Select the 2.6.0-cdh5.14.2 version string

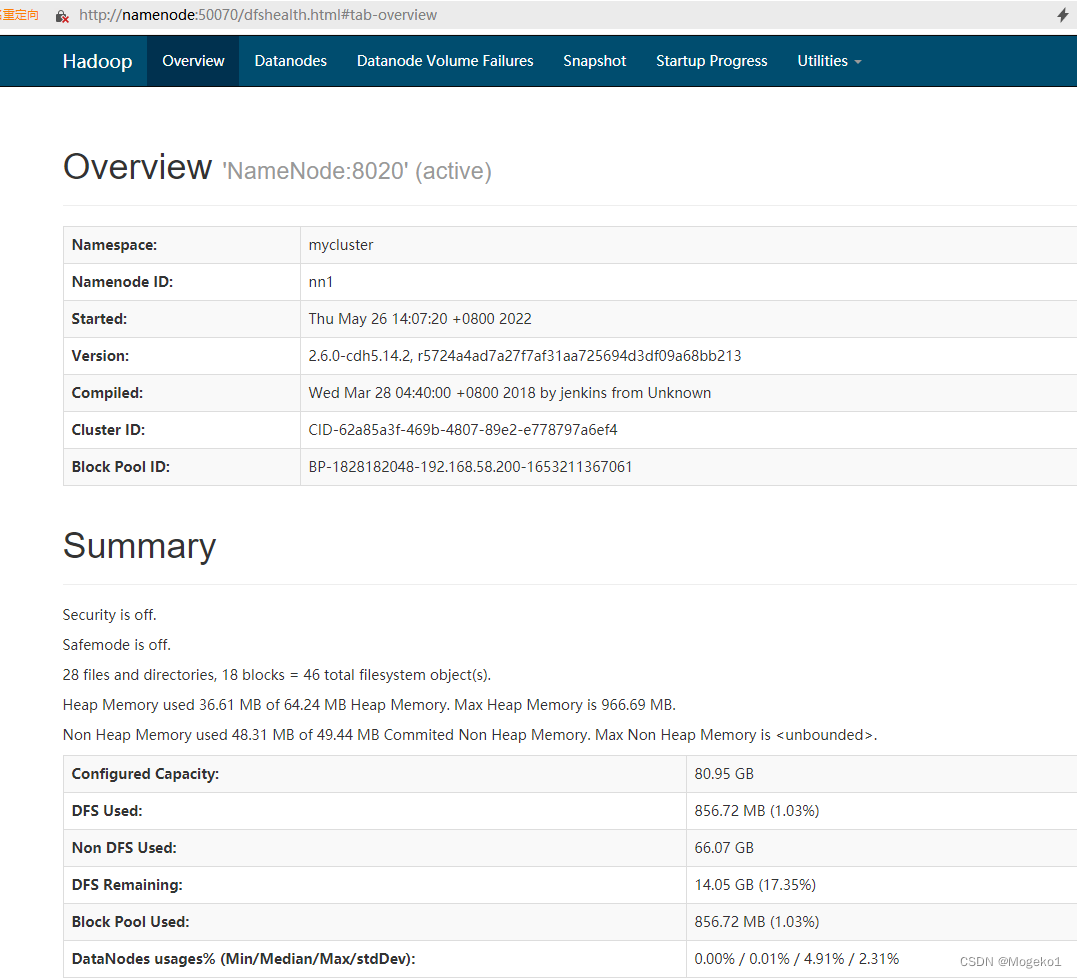(525, 356)
